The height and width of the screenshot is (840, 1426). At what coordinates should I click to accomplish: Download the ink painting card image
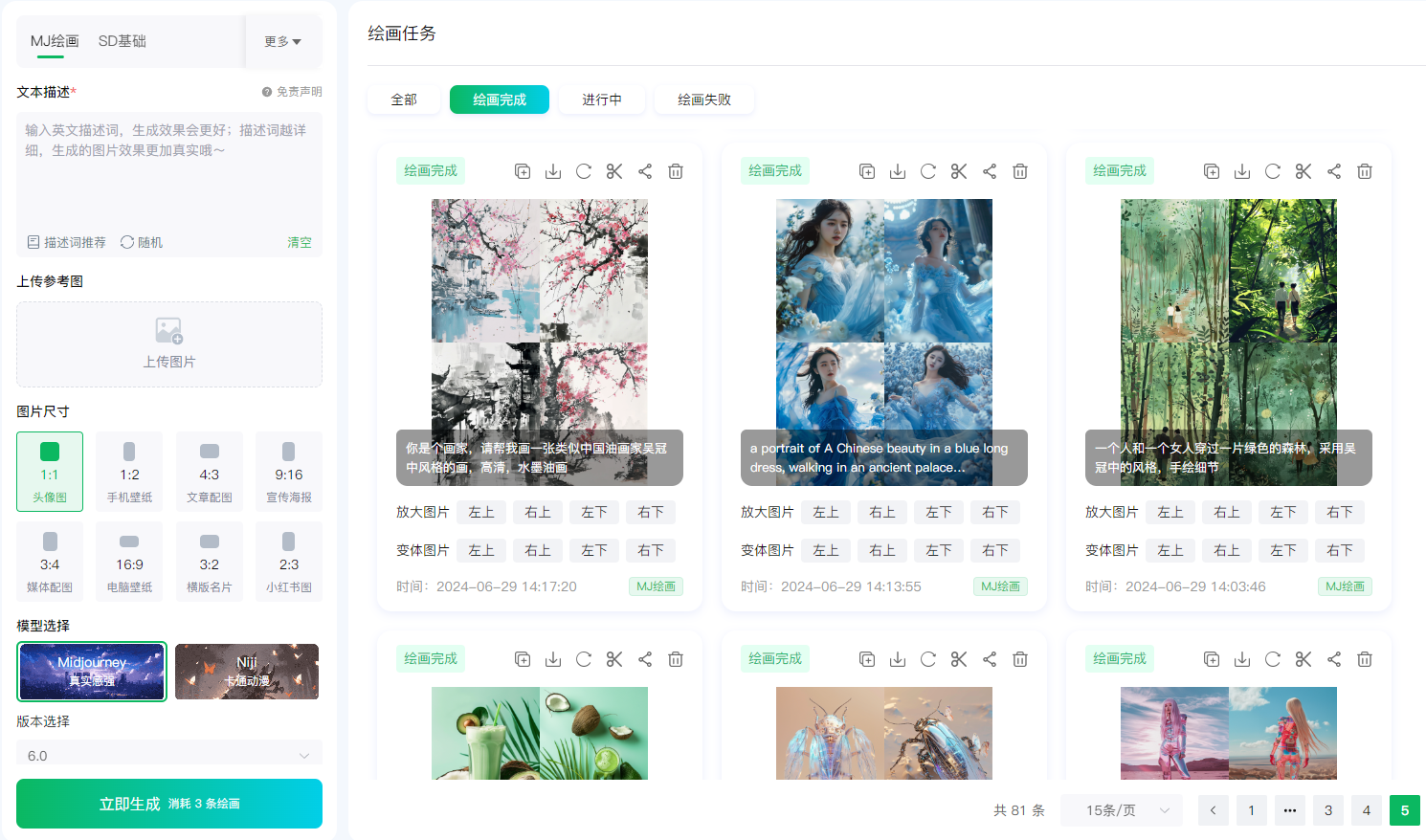click(x=553, y=171)
